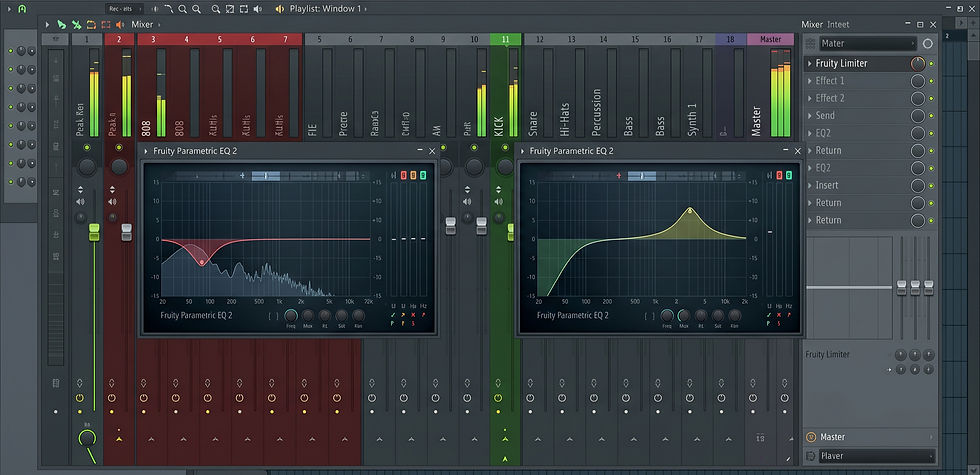This screenshot has height=475, width=980.
Task: Click the green volume fader on track 1
Action: coord(94,231)
